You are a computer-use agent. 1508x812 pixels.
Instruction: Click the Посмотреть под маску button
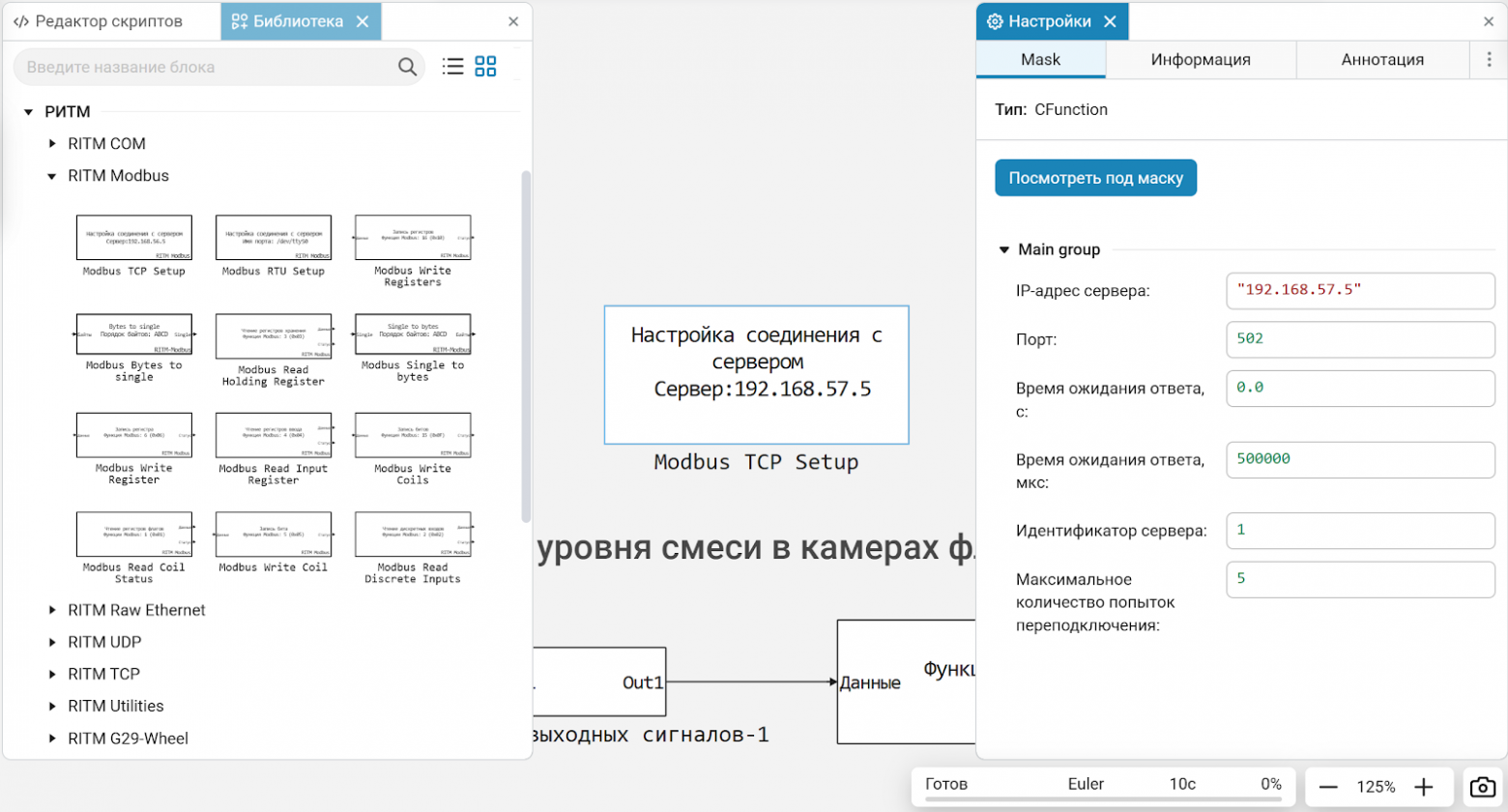[1095, 177]
